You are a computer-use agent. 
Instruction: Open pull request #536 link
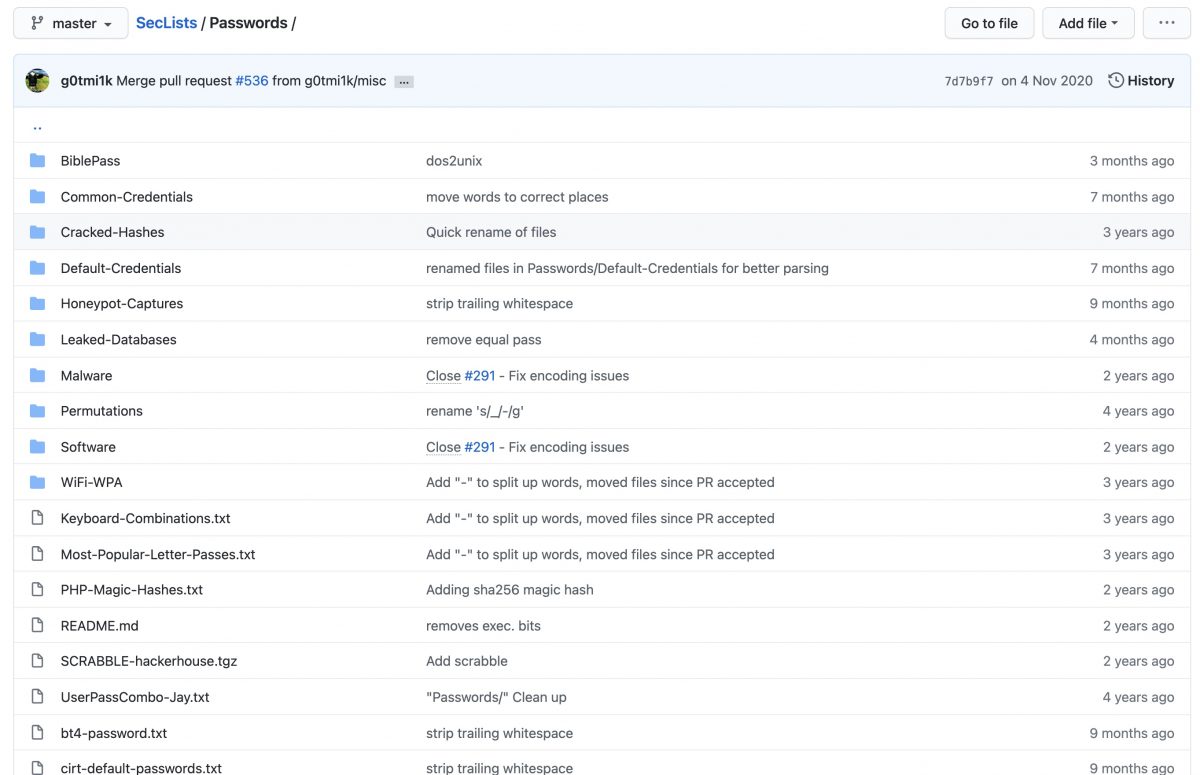252,81
